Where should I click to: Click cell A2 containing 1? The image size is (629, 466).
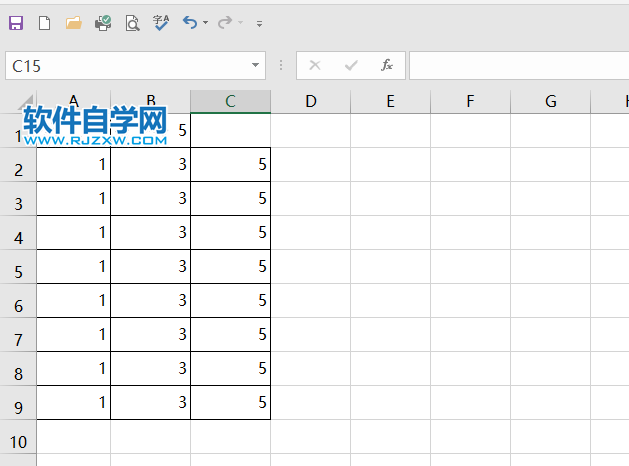(73, 164)
